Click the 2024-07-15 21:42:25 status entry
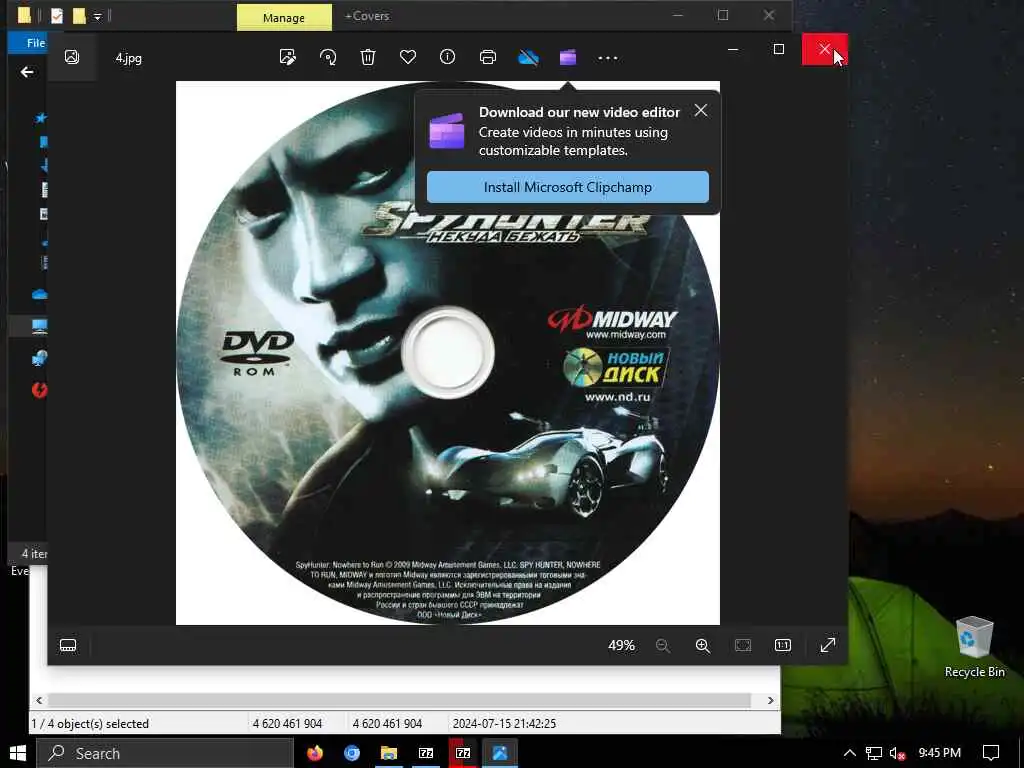1024x768 pixels. [504, 724]
